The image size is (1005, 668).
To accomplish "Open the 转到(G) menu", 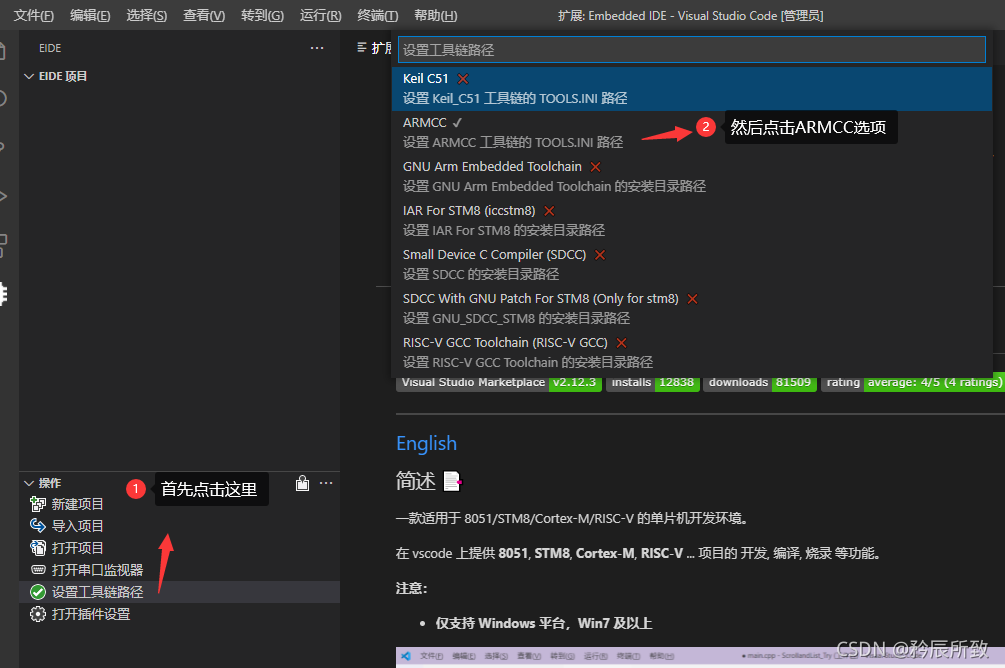I will pyautogui.click(x=262, y=15).
